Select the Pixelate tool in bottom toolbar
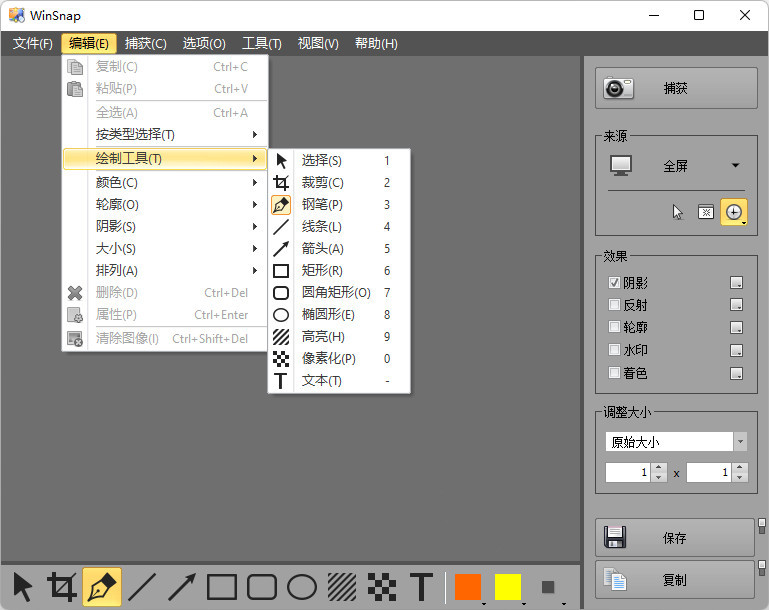This screenshot has width=769, height=610. coord(382,587)
